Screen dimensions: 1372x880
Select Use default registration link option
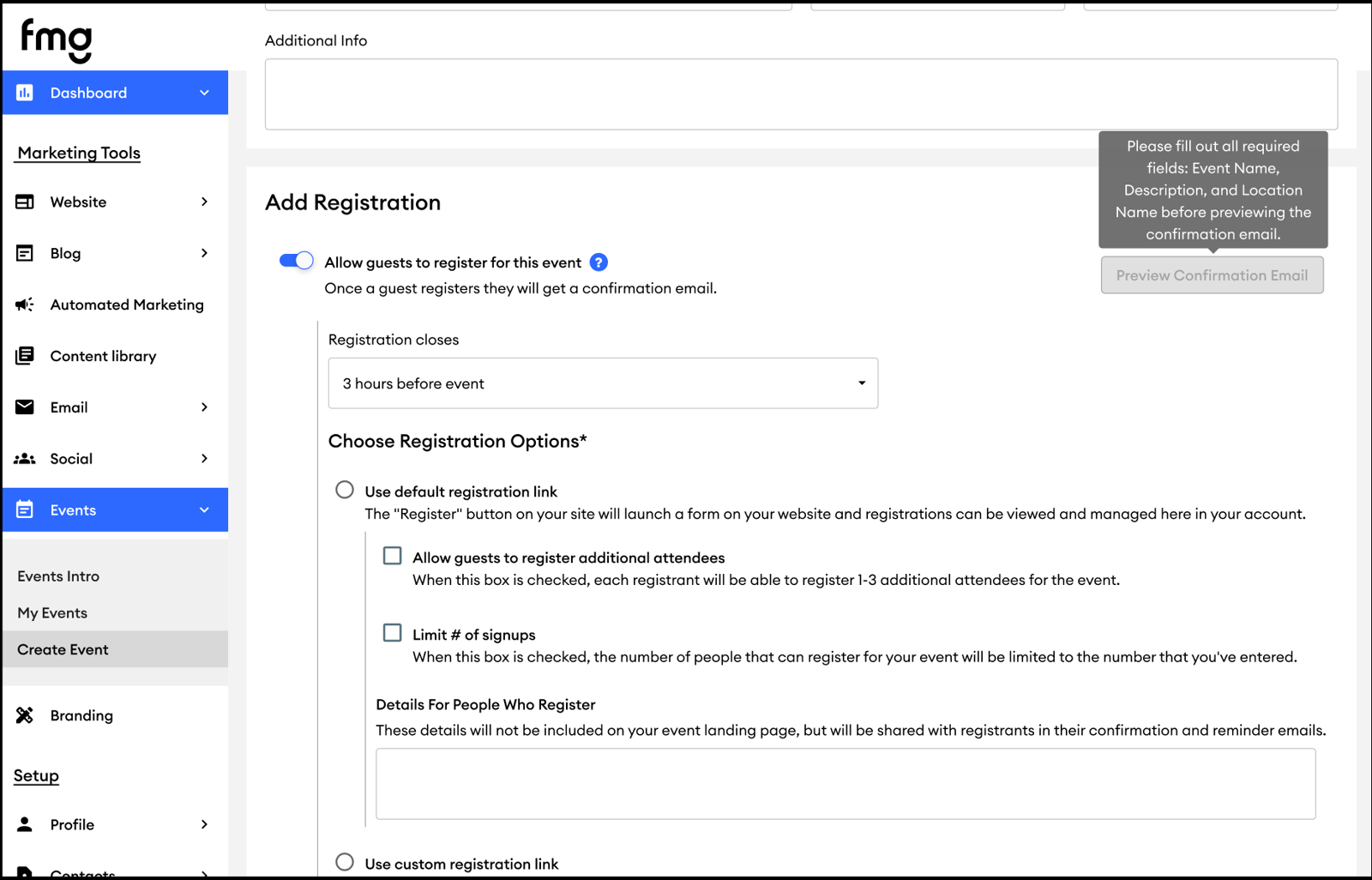click(x=345, y=490)
